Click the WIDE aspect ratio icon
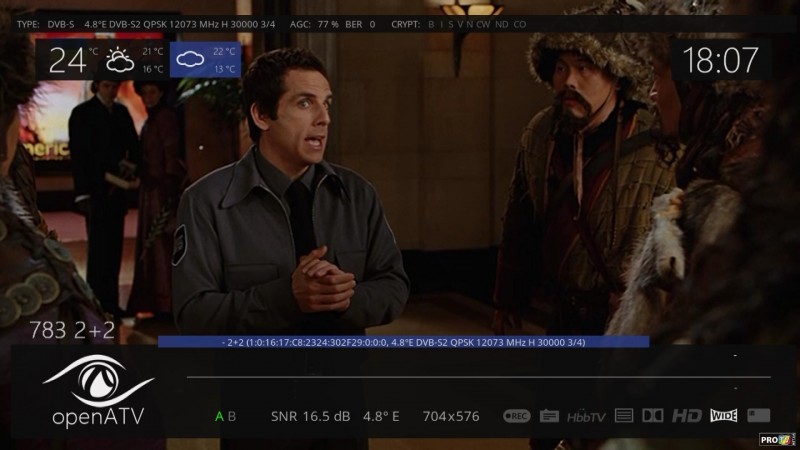Viewport: 800px width, 450px height. [723, 416]
